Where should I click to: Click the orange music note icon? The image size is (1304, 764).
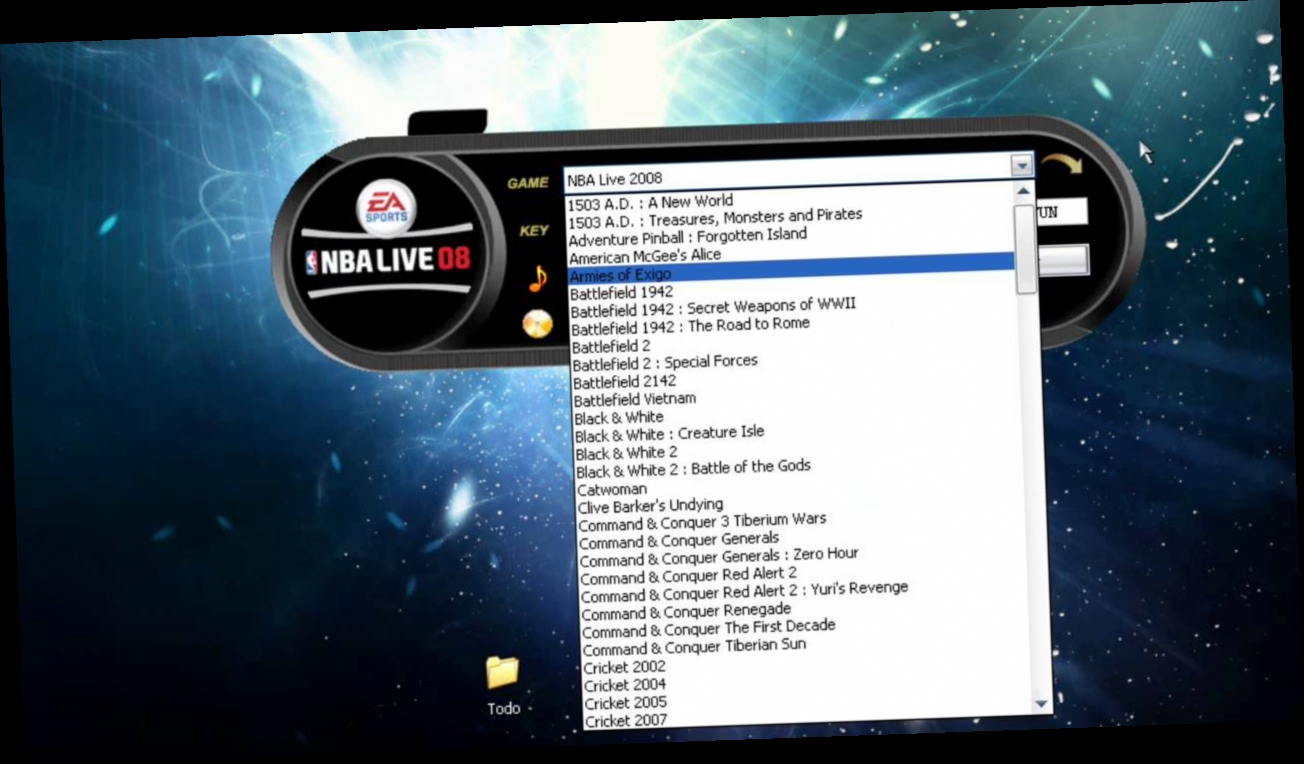coord(538,279)
